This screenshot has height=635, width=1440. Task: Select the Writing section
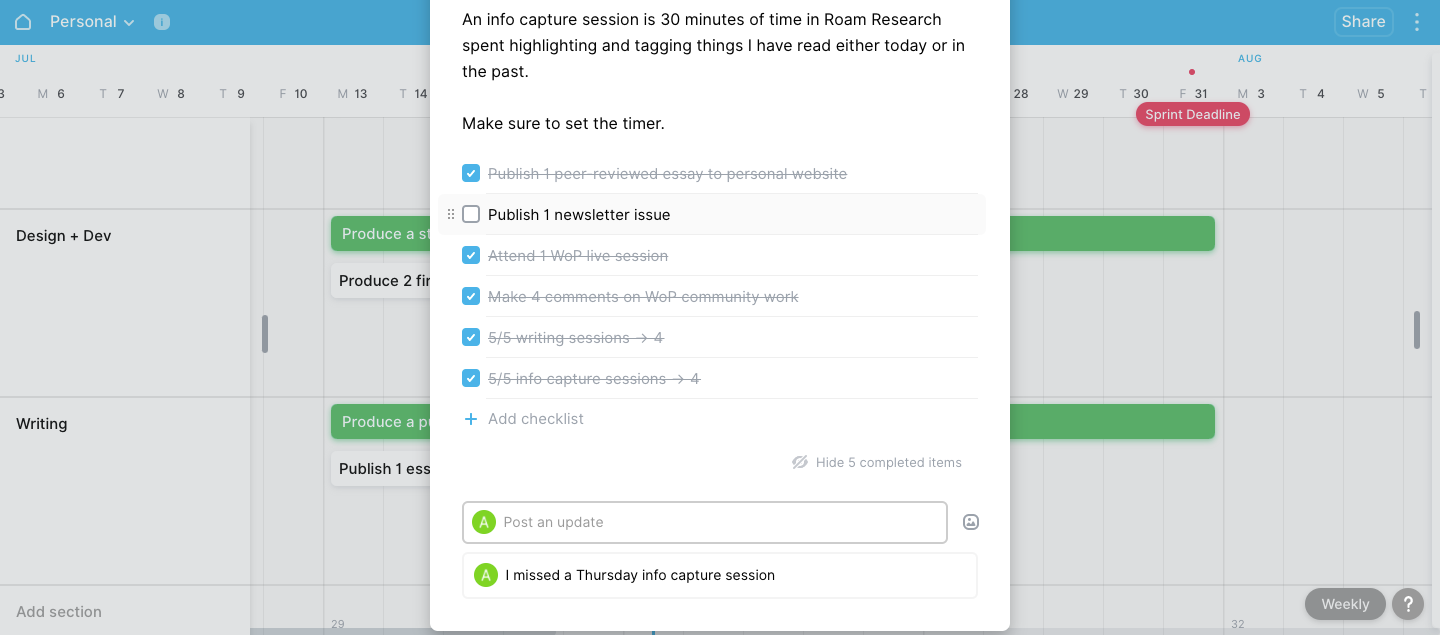pyautogui.click(x=42, y=424)
